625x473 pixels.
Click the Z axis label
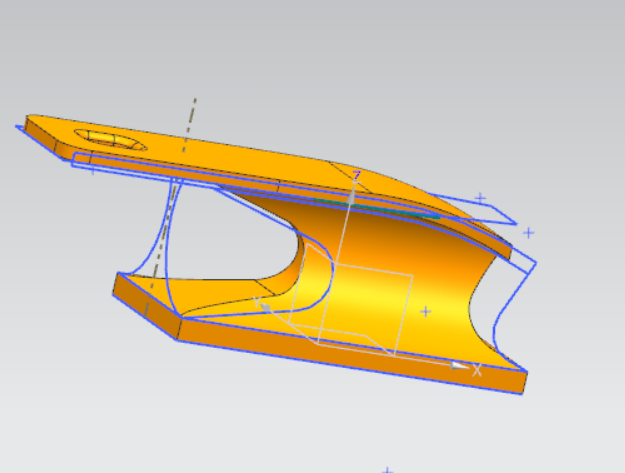tap(356, 175)
